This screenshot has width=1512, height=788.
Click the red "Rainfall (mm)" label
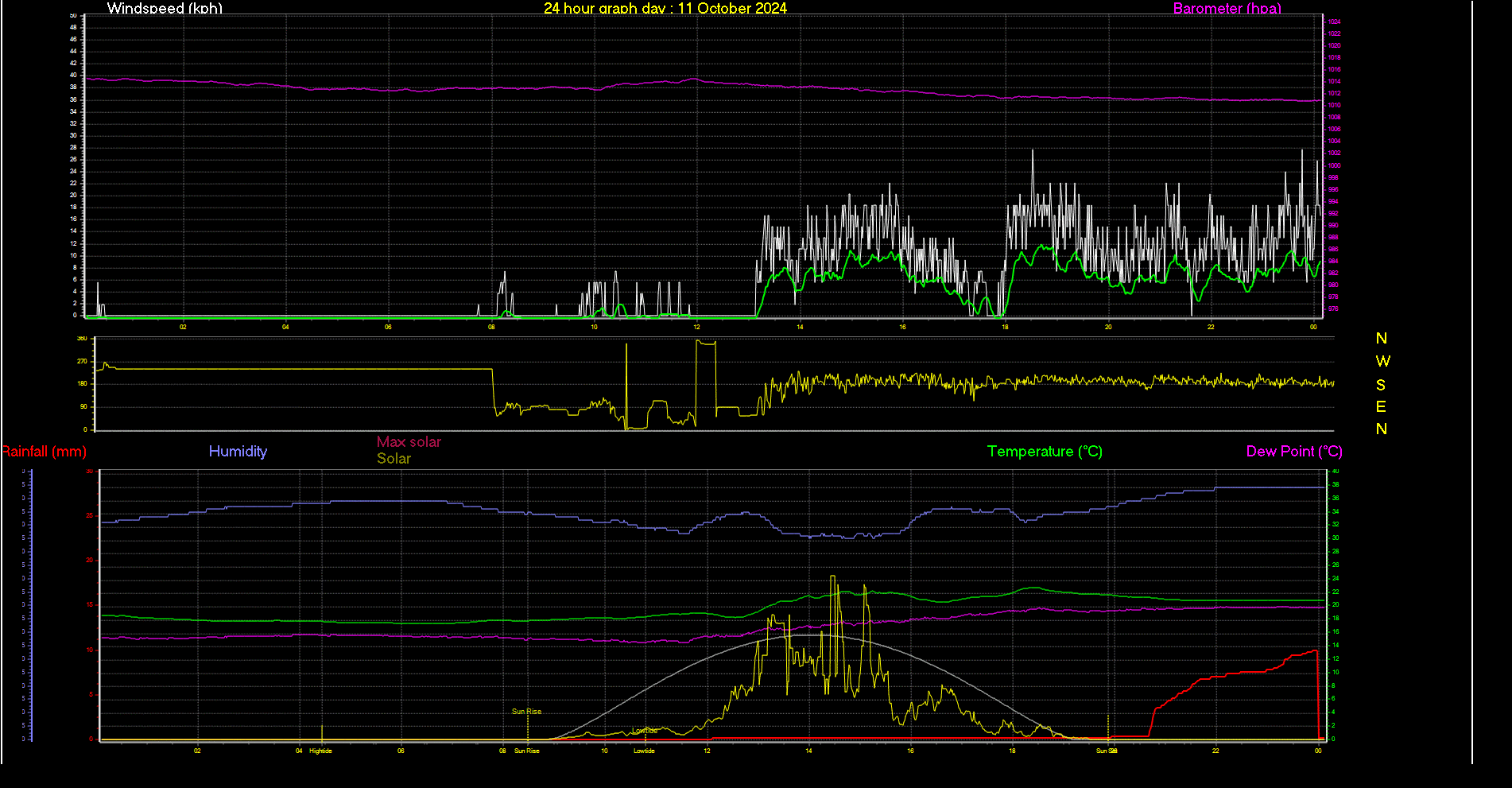coord(44,452)
